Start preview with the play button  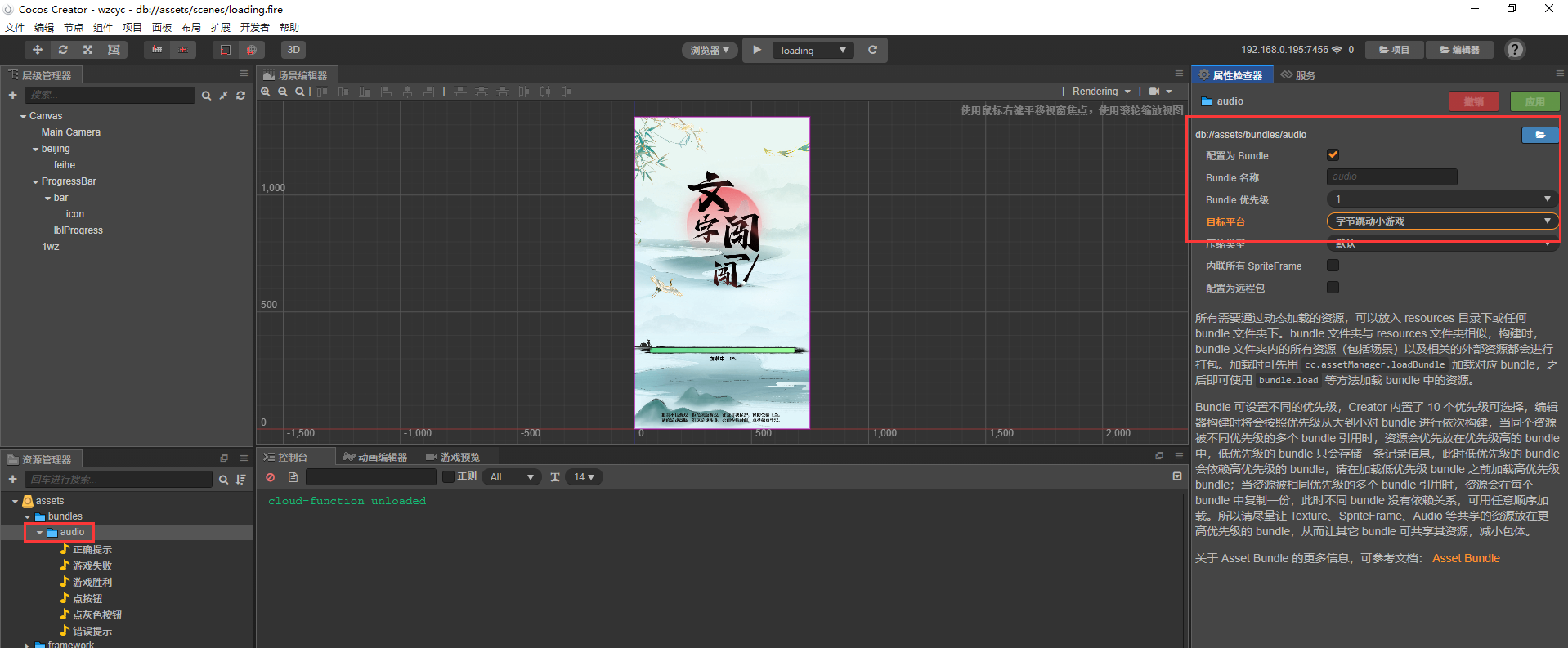757,50
